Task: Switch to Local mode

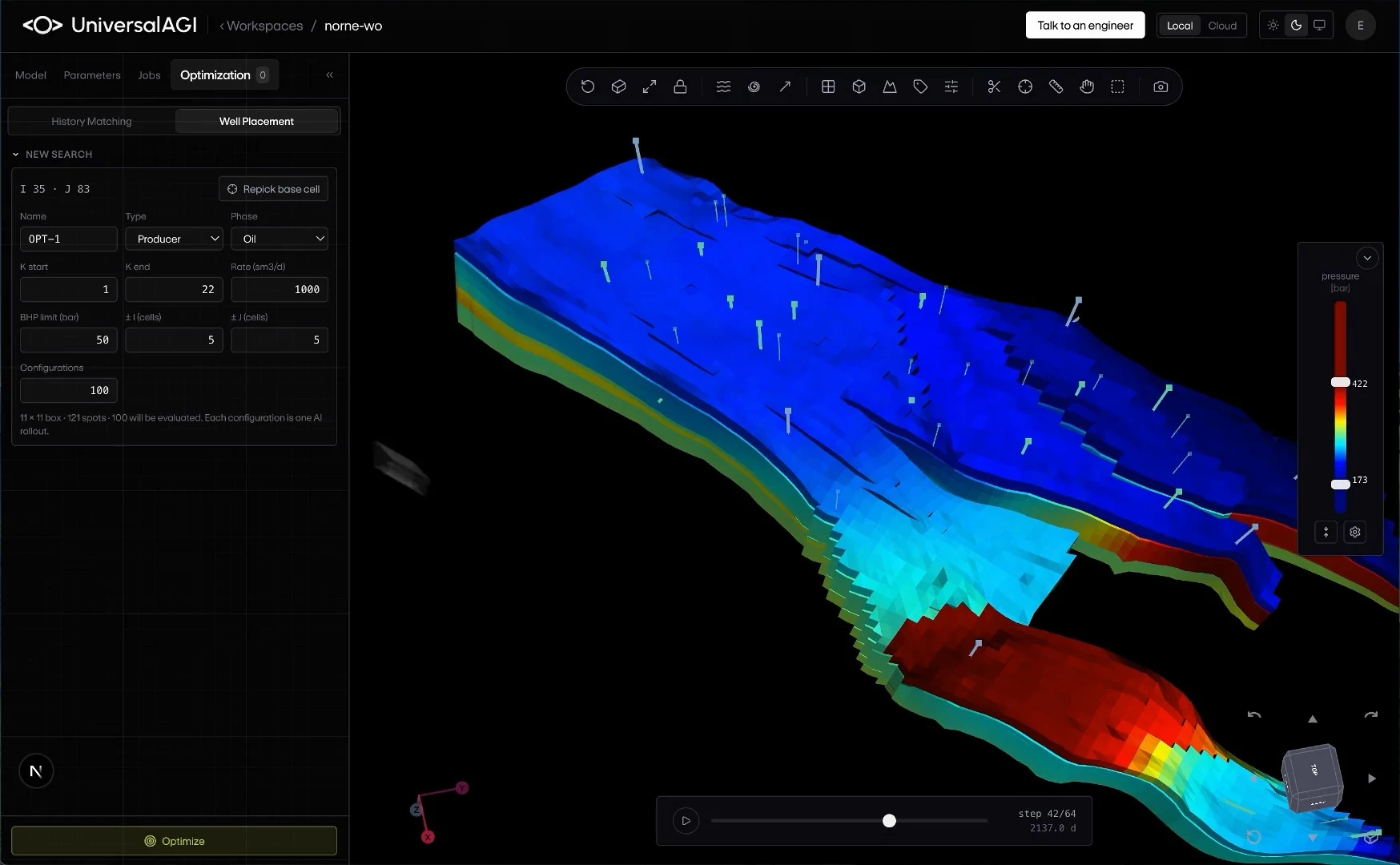Action: (x=1180, y=26)
